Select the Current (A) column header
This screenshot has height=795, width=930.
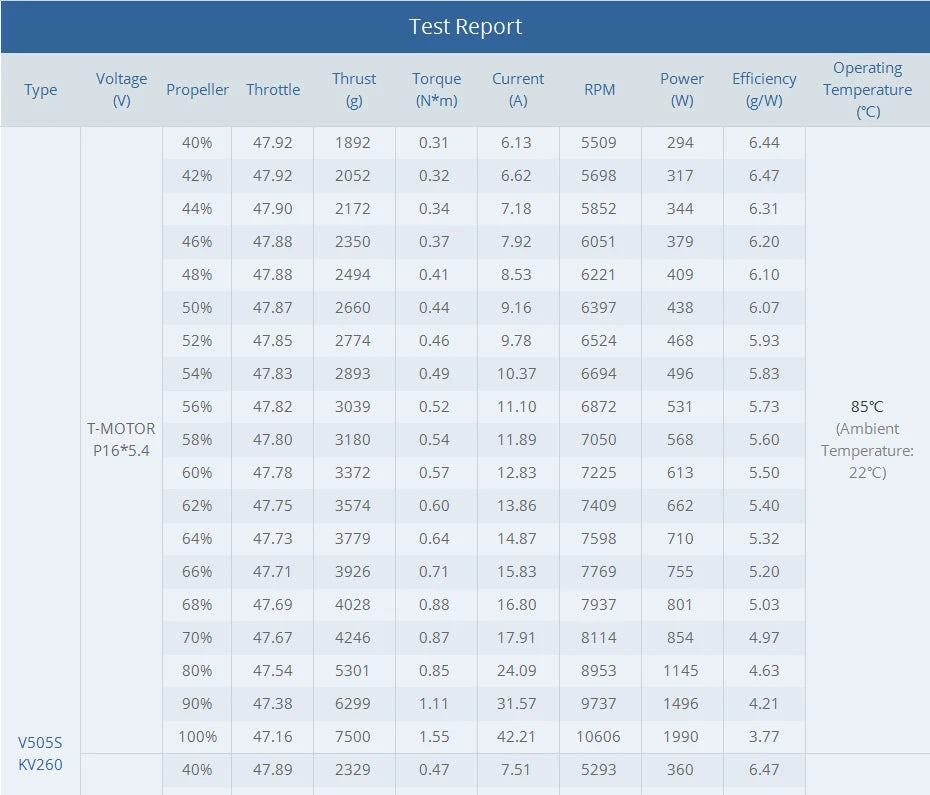(518, 90)
